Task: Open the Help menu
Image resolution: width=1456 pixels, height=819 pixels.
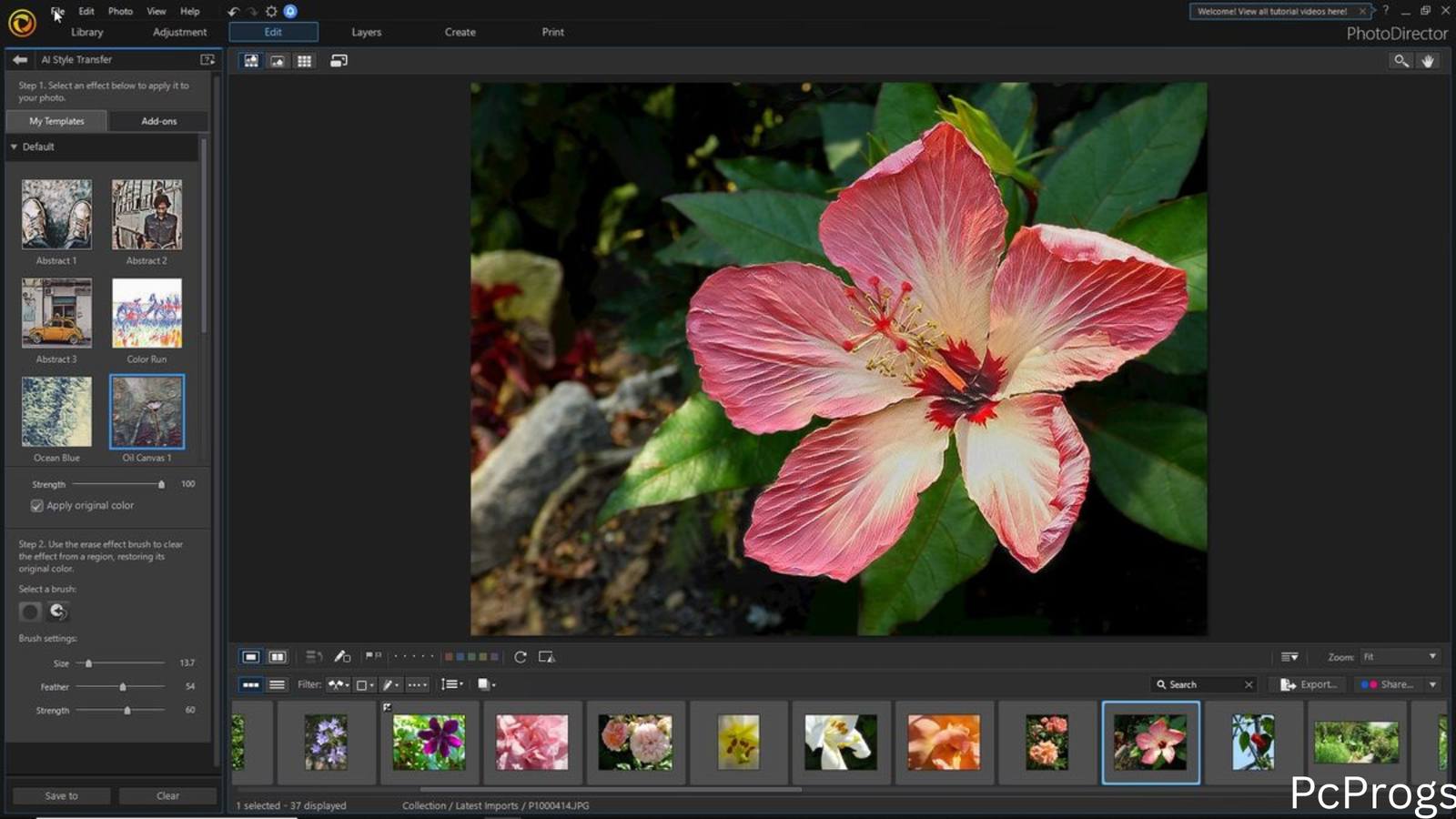Action: (189, 11)
